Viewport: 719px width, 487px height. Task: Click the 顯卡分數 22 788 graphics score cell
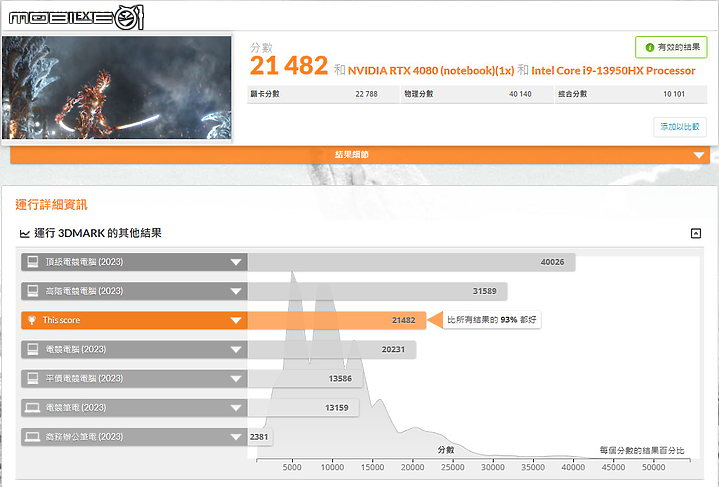click(x=323, y=94)
